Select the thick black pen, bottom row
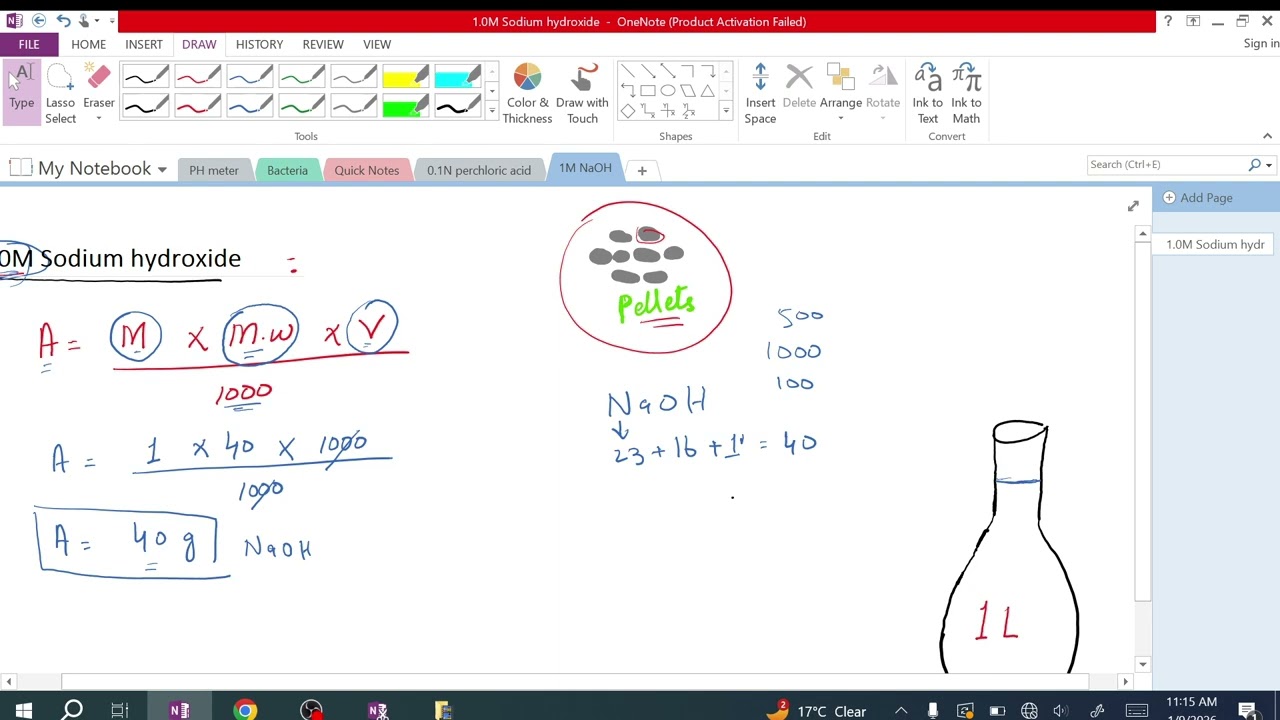1280x720 pixels. [146, 105]
